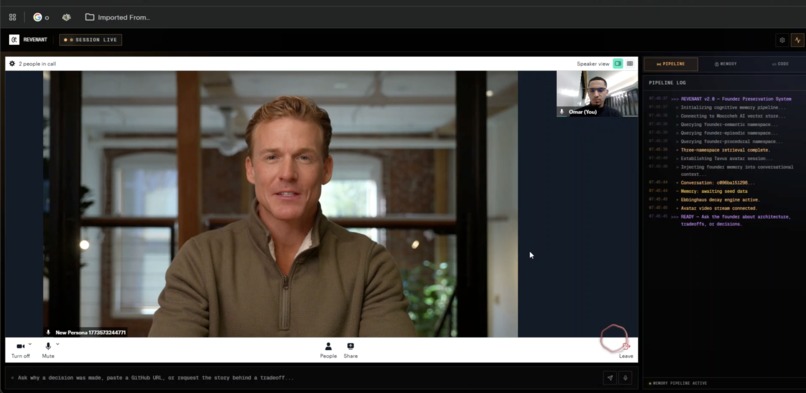Click the 'Three-namespace retrieval complete' log line

coord(725,150)
